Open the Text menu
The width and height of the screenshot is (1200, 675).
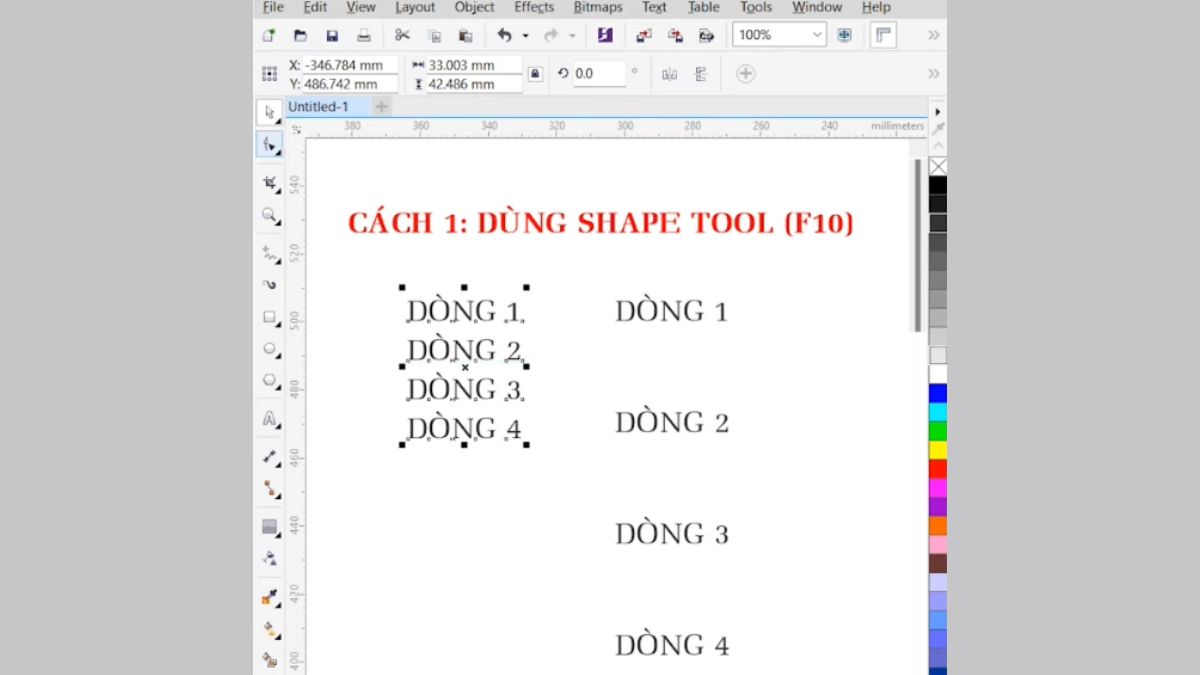click(654, 7)
